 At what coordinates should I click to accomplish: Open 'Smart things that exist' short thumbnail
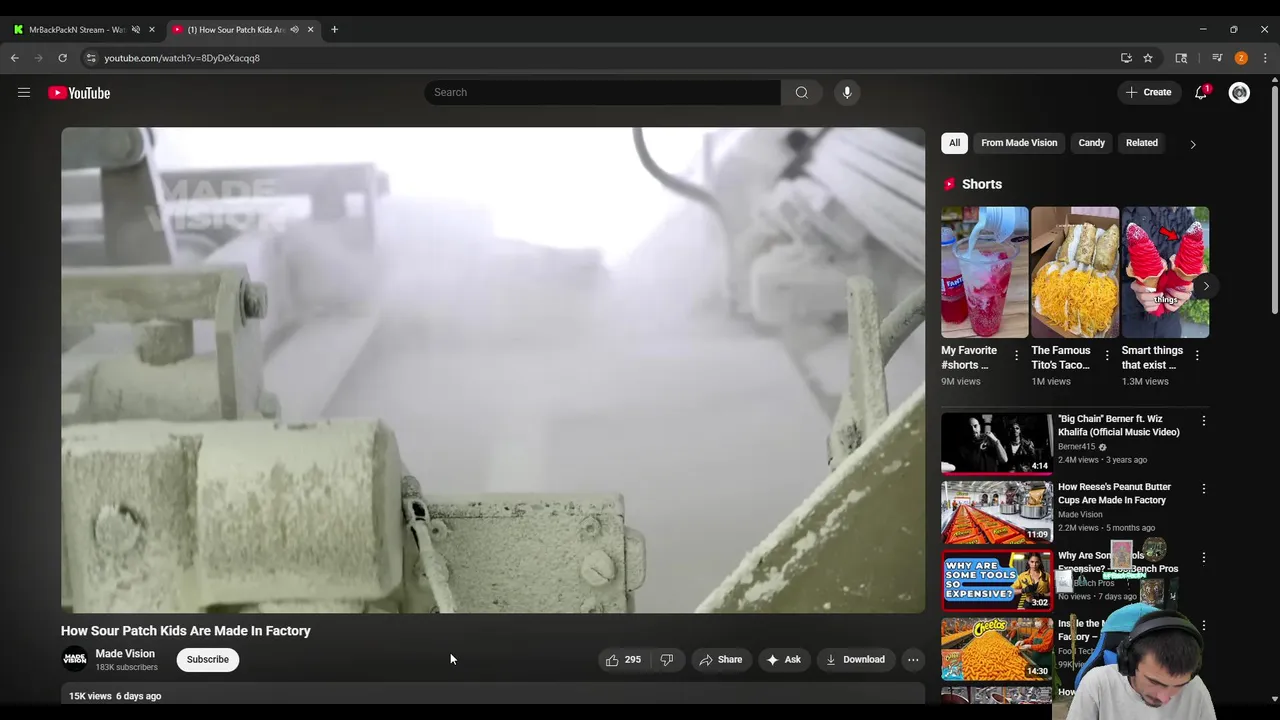(1165, 272)
